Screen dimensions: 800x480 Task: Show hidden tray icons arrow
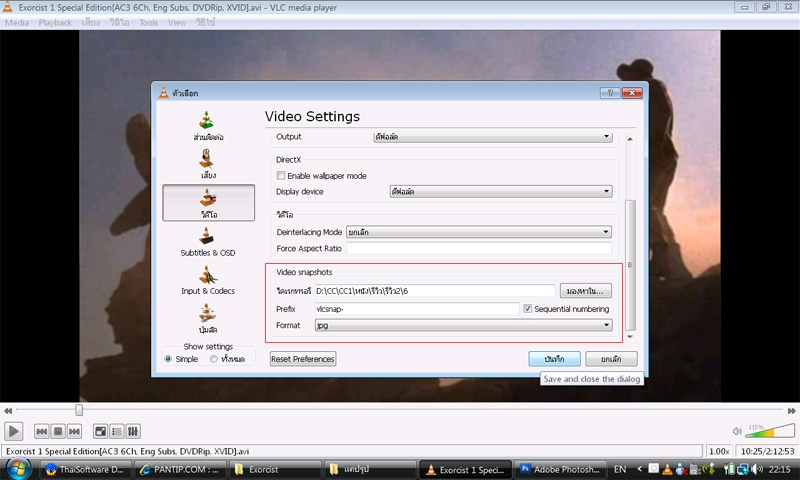(639, 469)
